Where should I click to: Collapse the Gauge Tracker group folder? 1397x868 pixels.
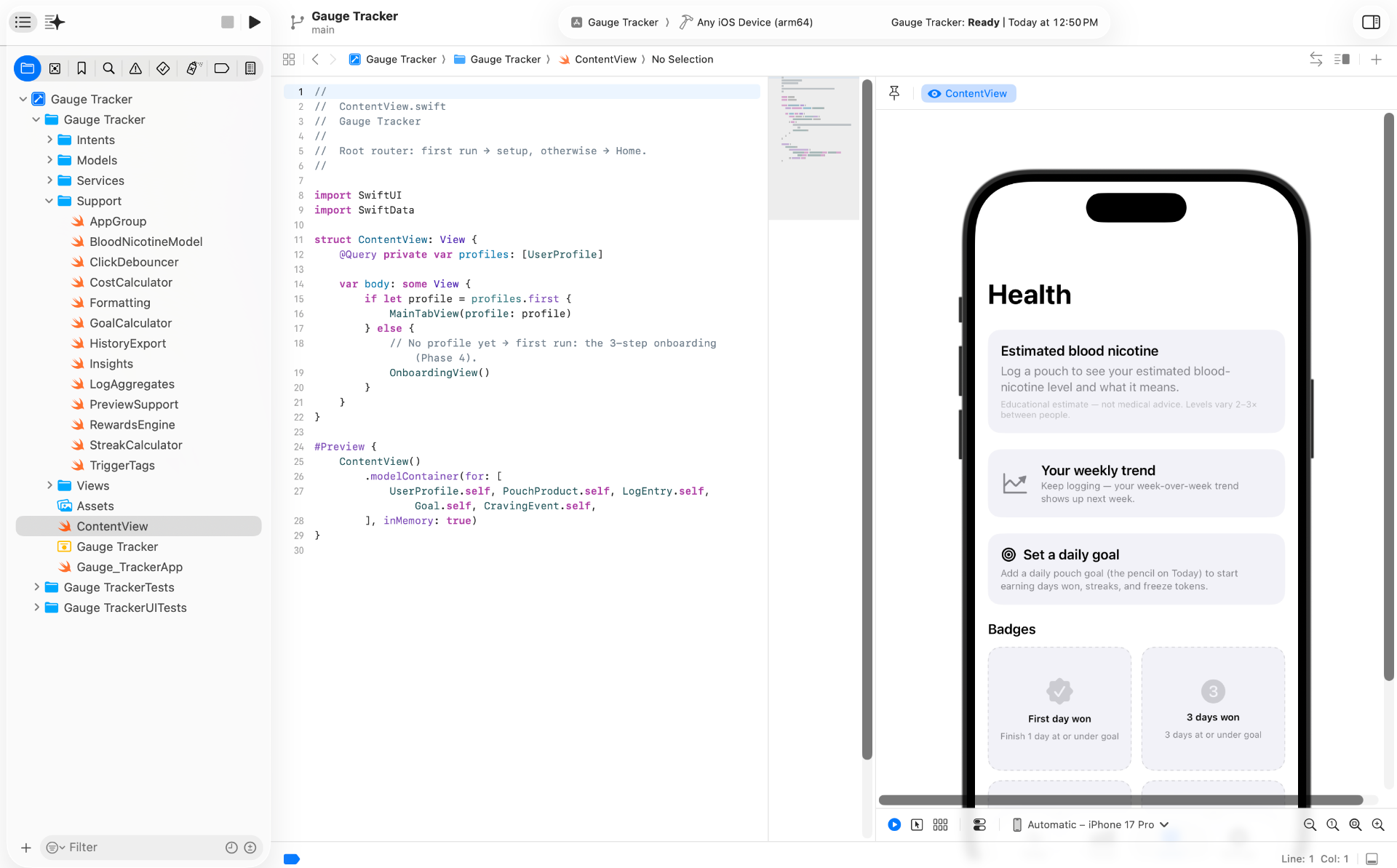point(36,119)
